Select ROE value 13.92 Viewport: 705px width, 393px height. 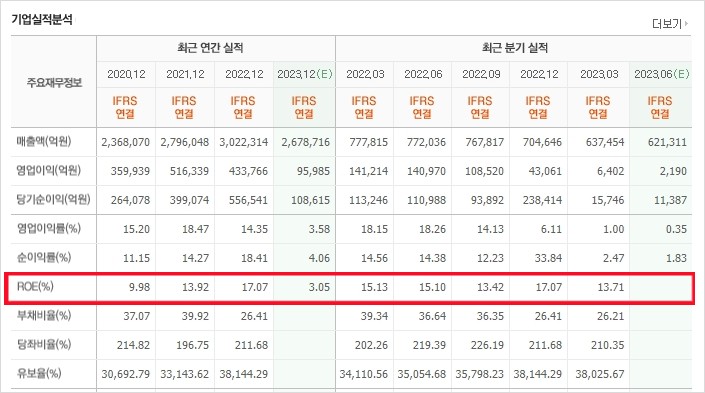click(196, 287)
